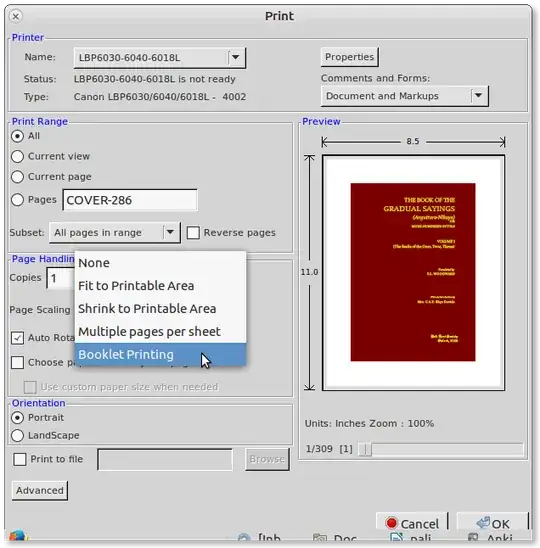This screenshot has height=548, width=540.
Task: Click the Doc taskbar item
Action: click(335, 538)
